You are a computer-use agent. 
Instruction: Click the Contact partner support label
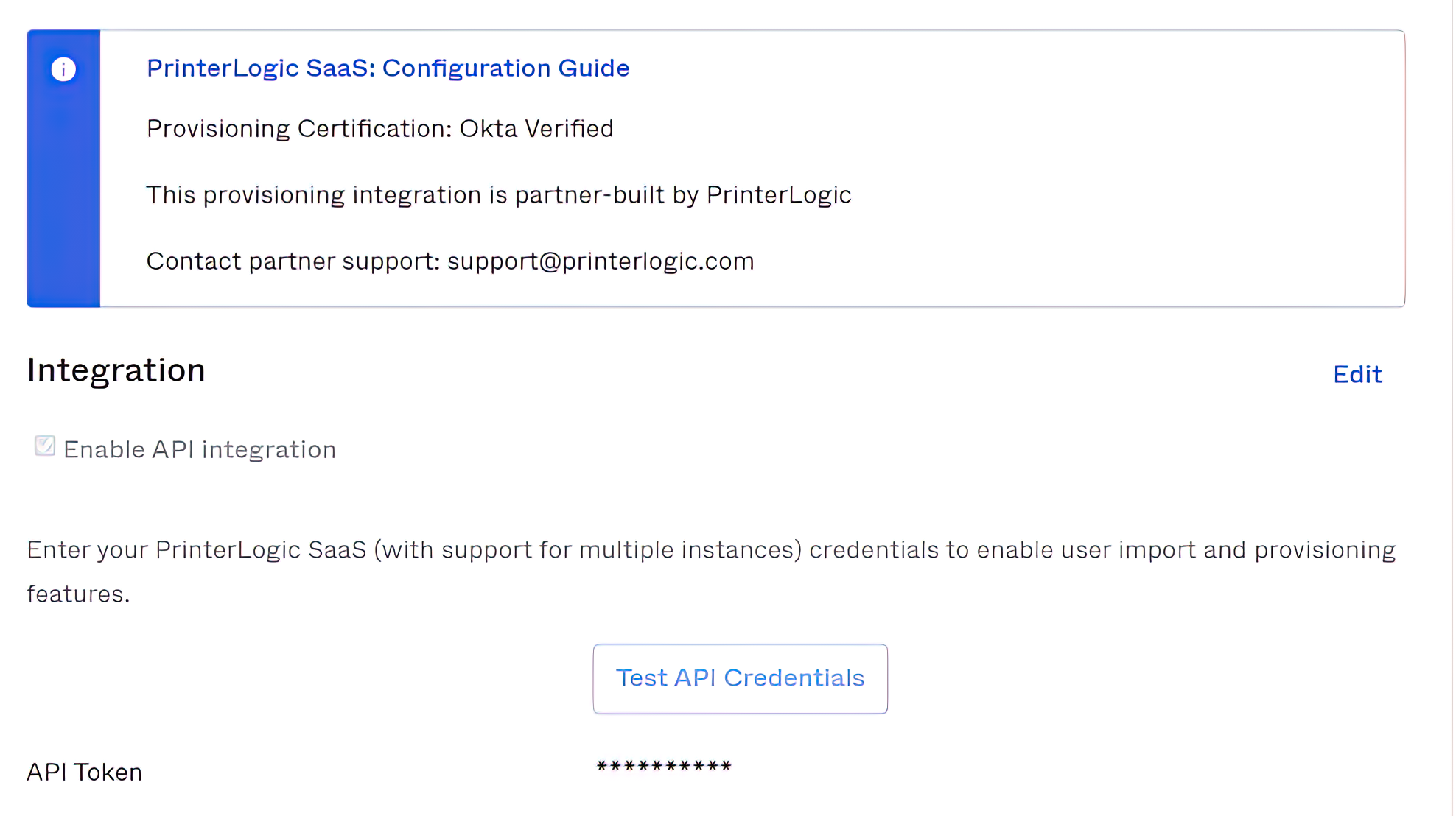tap(293, 261)
